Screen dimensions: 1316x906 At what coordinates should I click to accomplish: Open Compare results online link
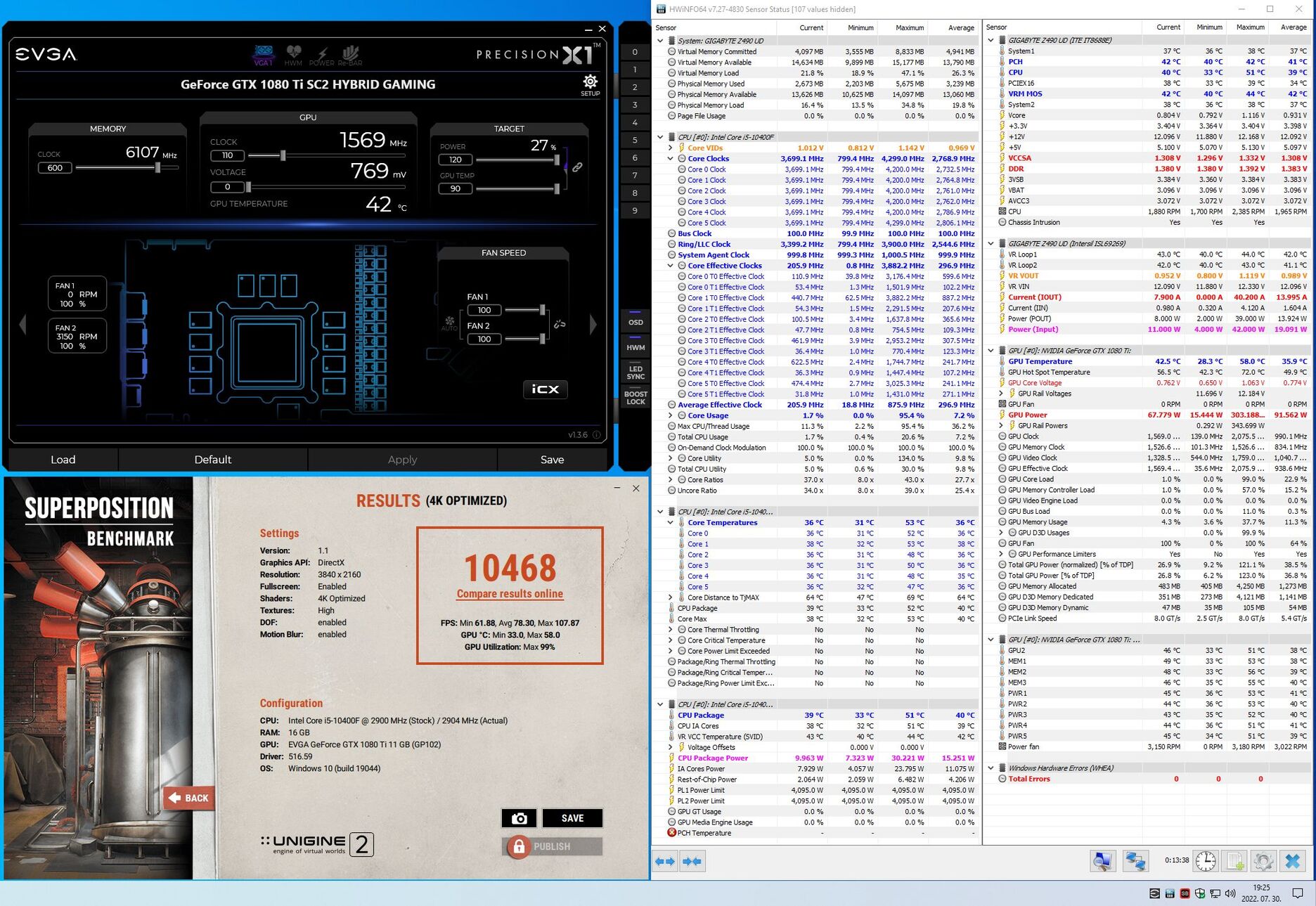(510, 594)
